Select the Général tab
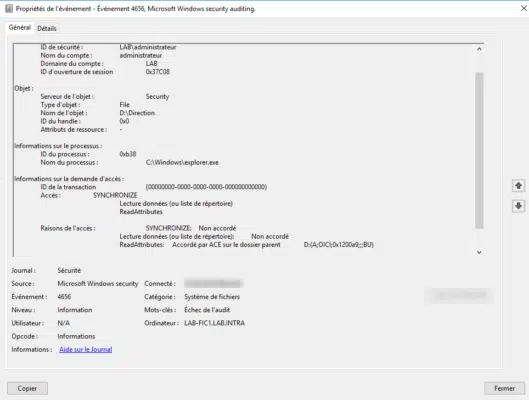 pos(20,27)
